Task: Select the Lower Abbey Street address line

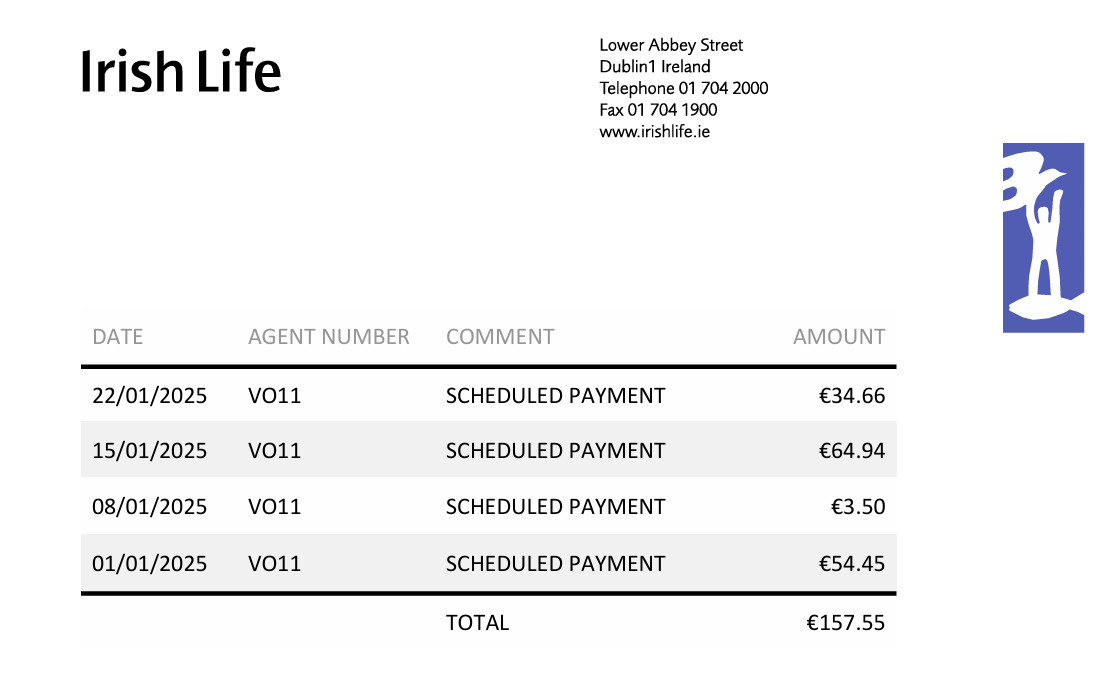Action: click(x=671, y=45)
